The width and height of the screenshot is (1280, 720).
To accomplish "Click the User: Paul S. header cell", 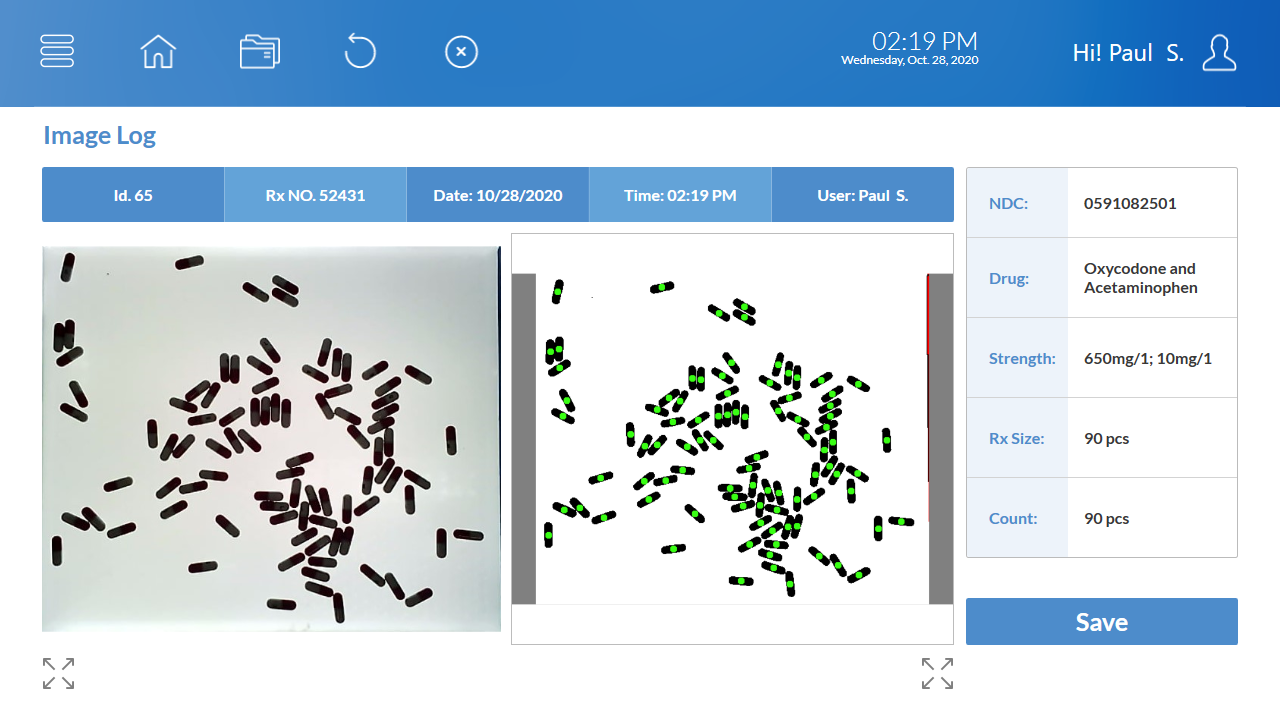I will (x=862, y=195).
